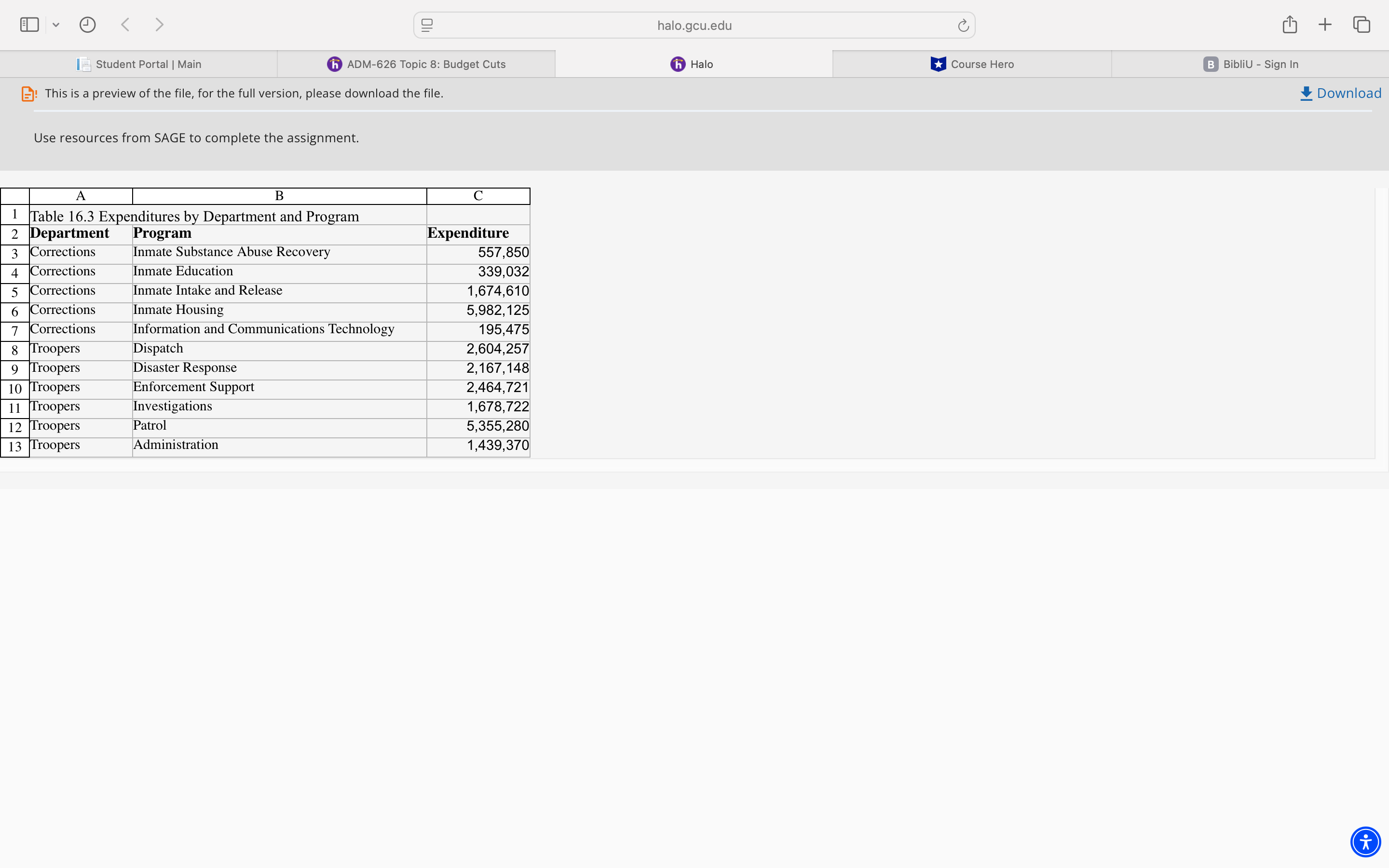
Task: Open a new tab with plus icon
Action: coord(1325,25)
